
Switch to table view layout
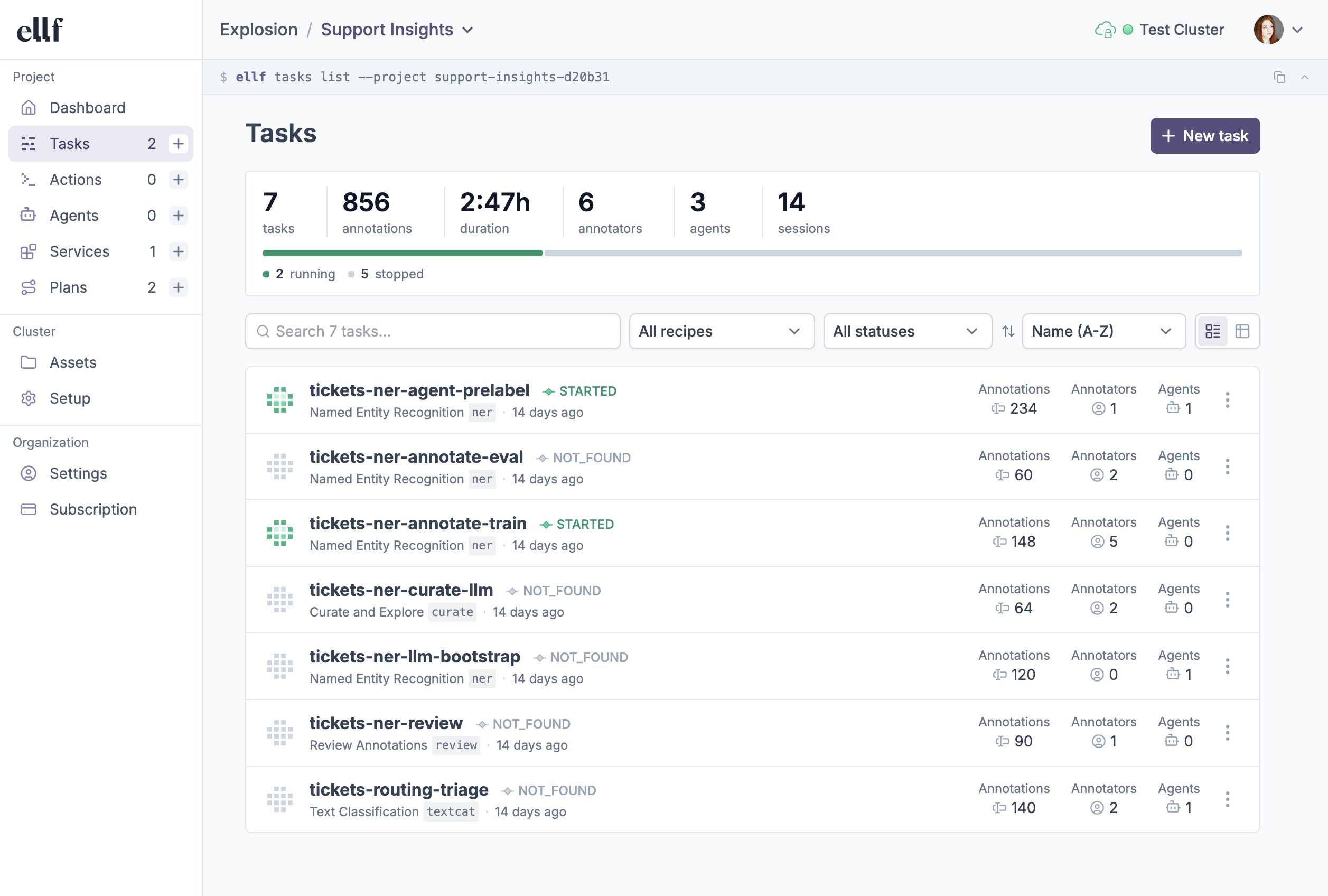click(x=1242, y=331)
